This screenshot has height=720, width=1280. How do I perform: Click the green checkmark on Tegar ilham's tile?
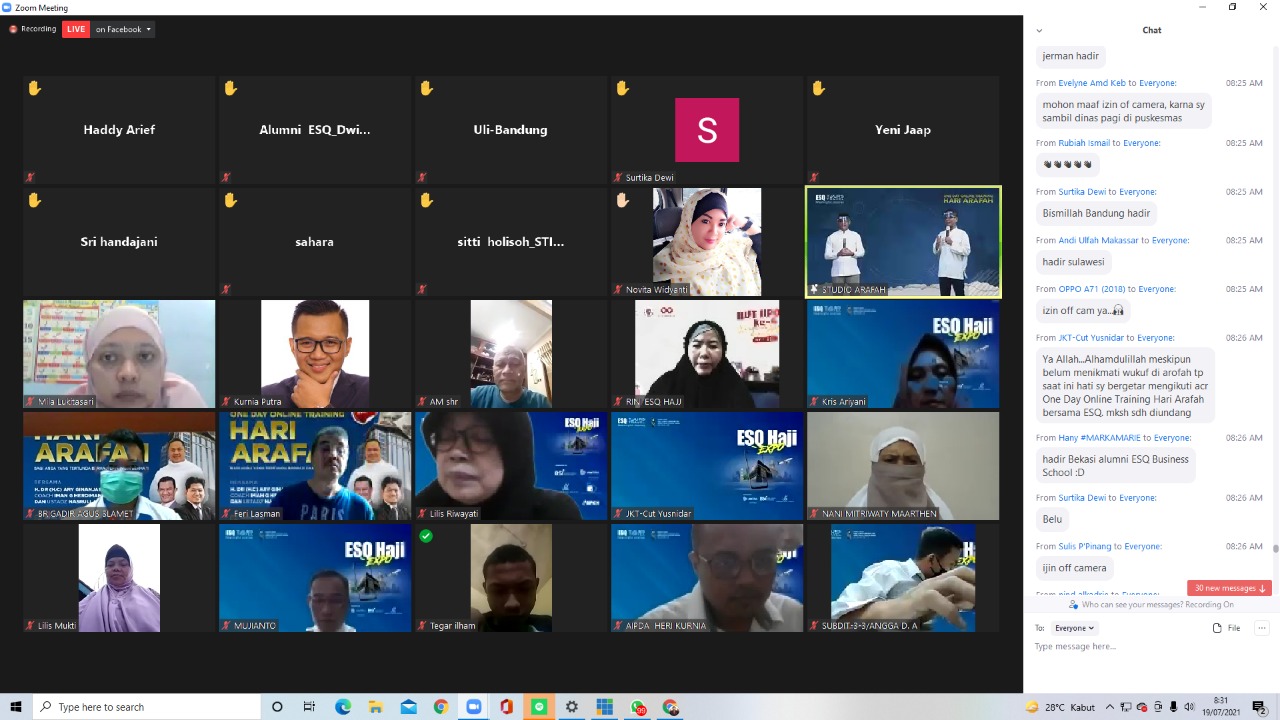coord(426,536)
